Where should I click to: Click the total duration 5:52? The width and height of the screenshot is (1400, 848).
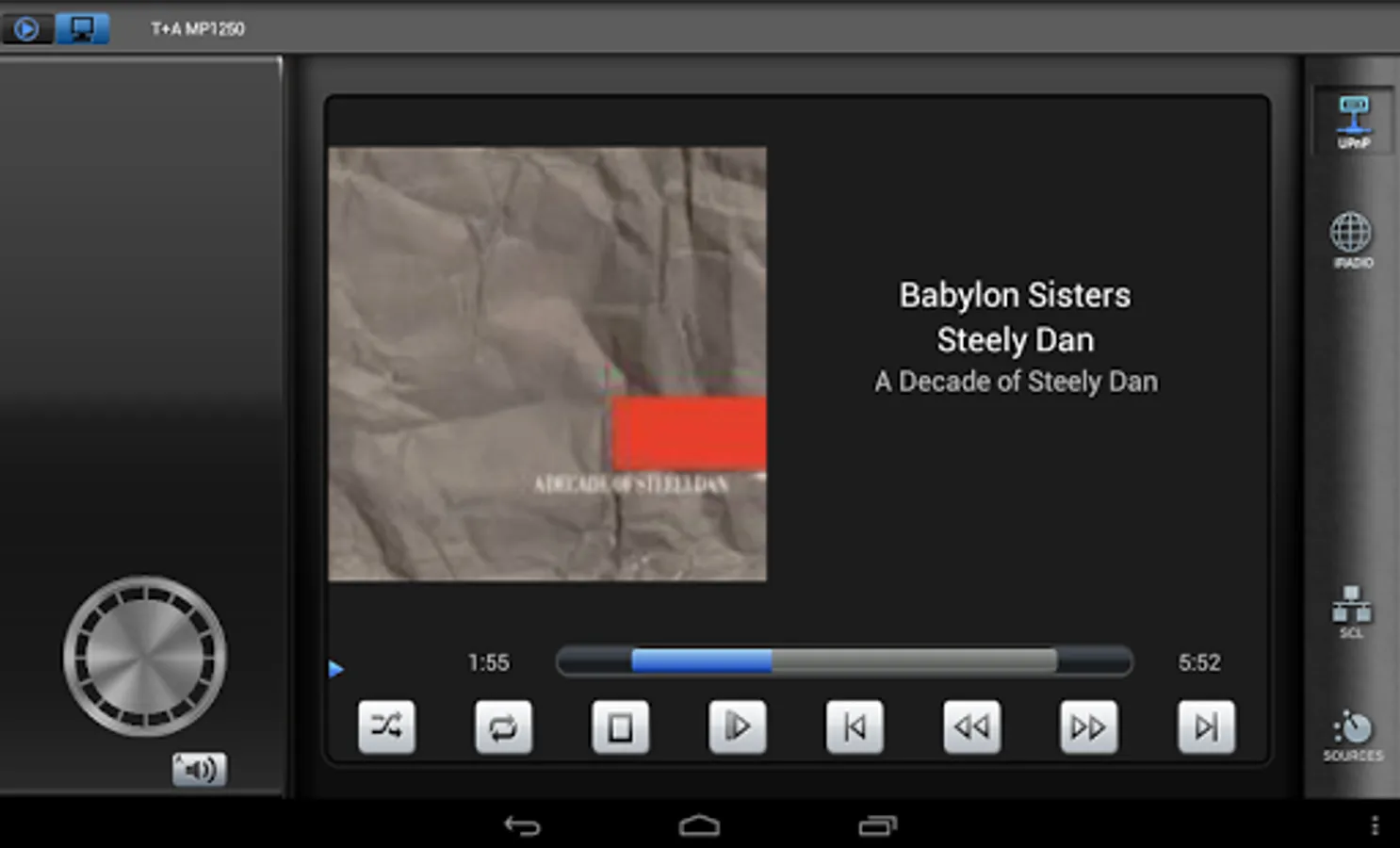click(1199, 662)
